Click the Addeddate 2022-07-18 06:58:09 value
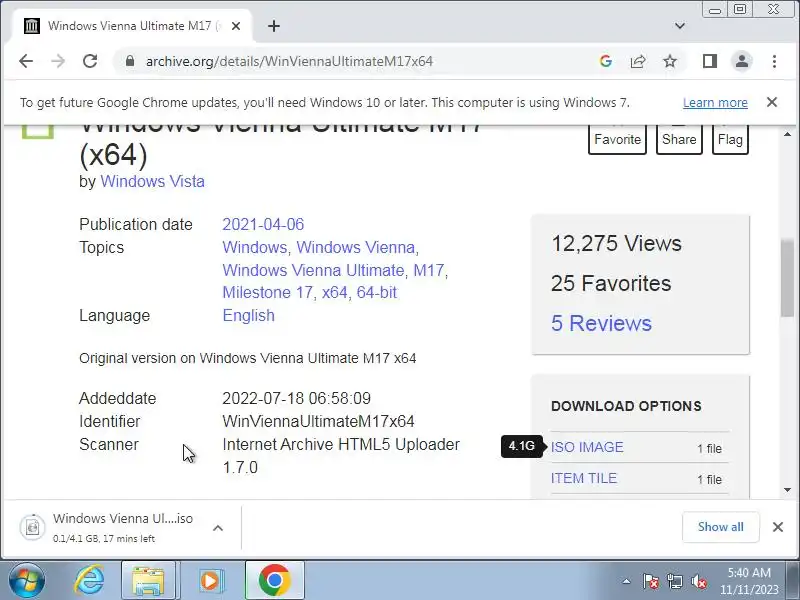The height and width of the screenshot is (600, 800). (x=296, y=398)
